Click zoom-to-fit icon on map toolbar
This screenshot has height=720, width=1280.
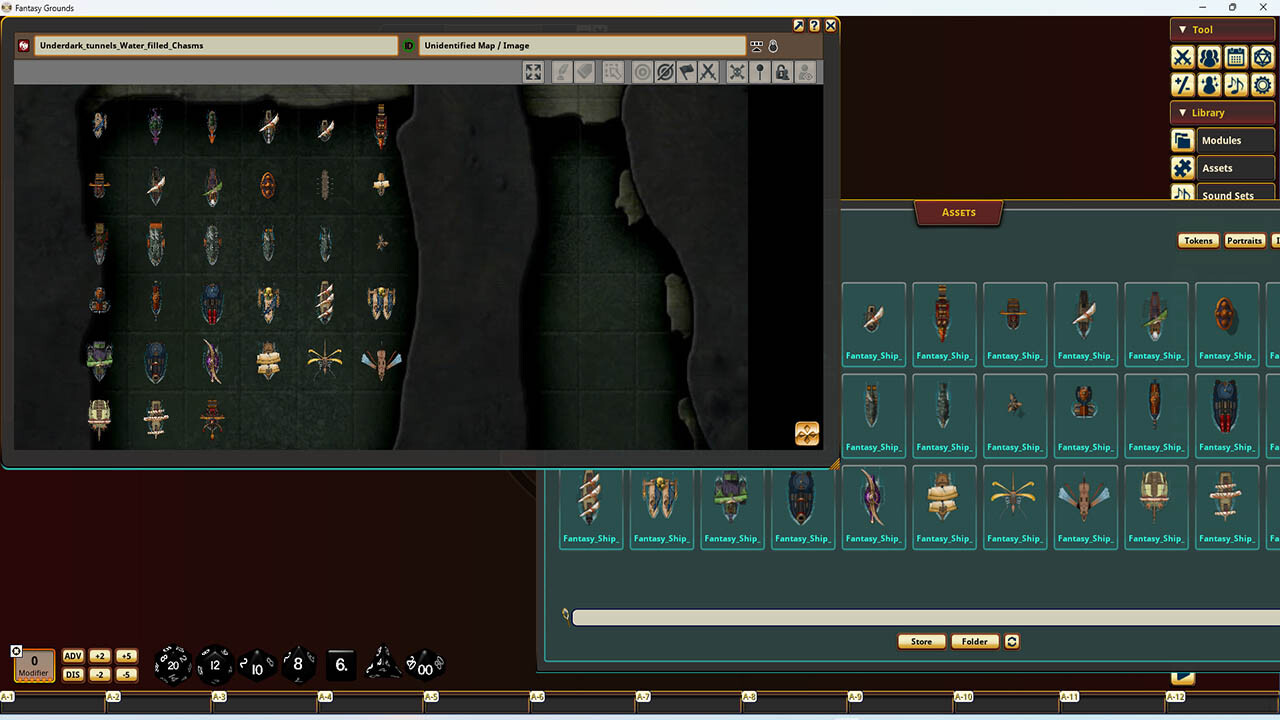(x=532, y=71)
